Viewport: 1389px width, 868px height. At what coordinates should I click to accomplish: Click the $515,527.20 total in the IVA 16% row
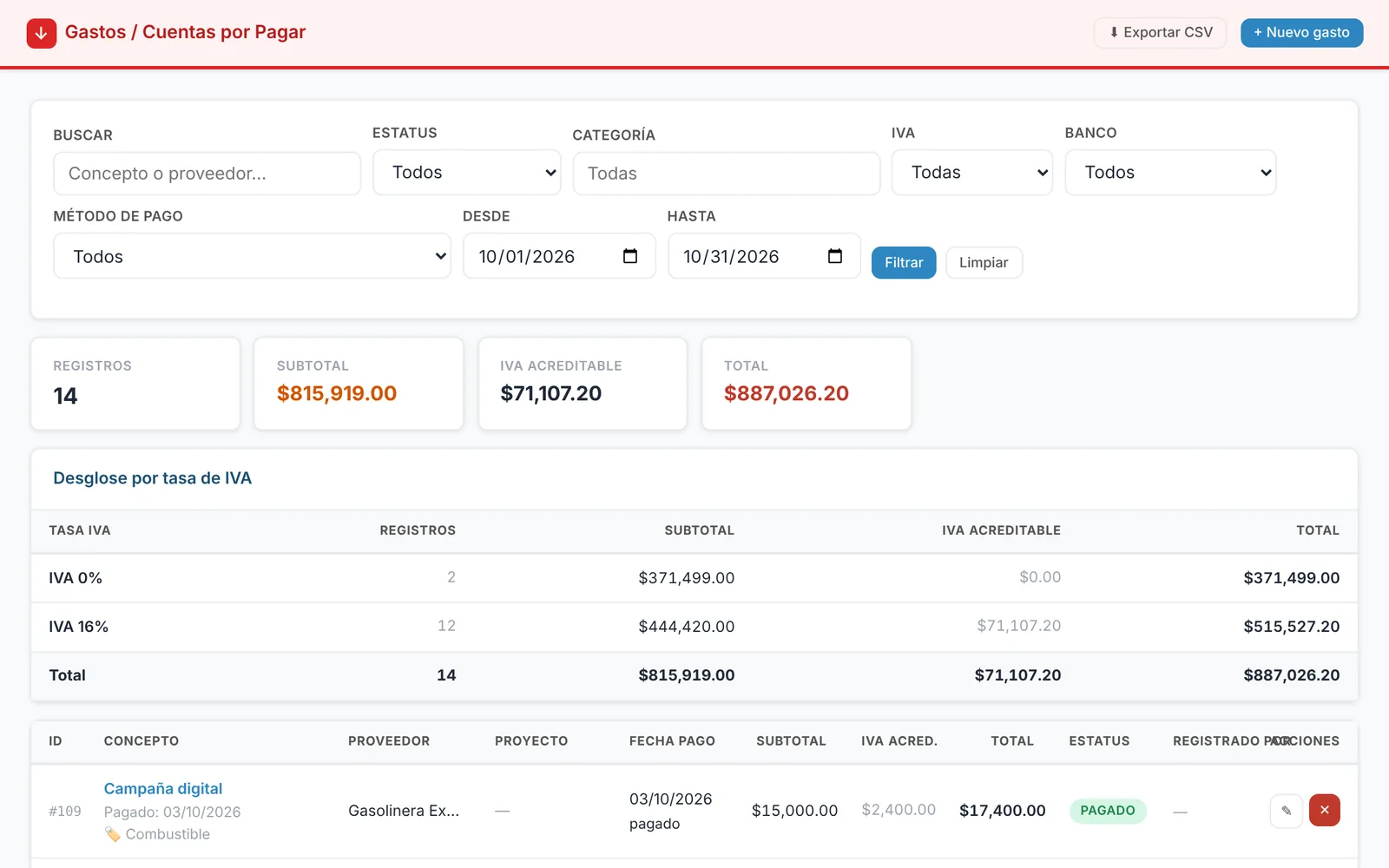coord(1291,627)
